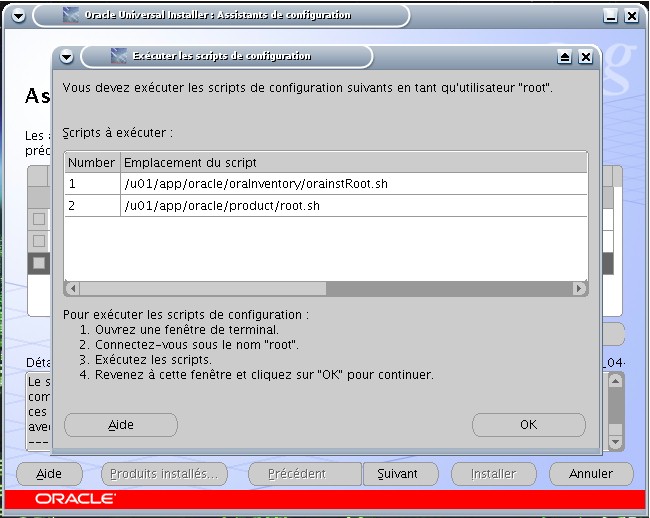Click the Oracle logo in red footer
Viewport: 650px width, 518px height.
(75, 499)
